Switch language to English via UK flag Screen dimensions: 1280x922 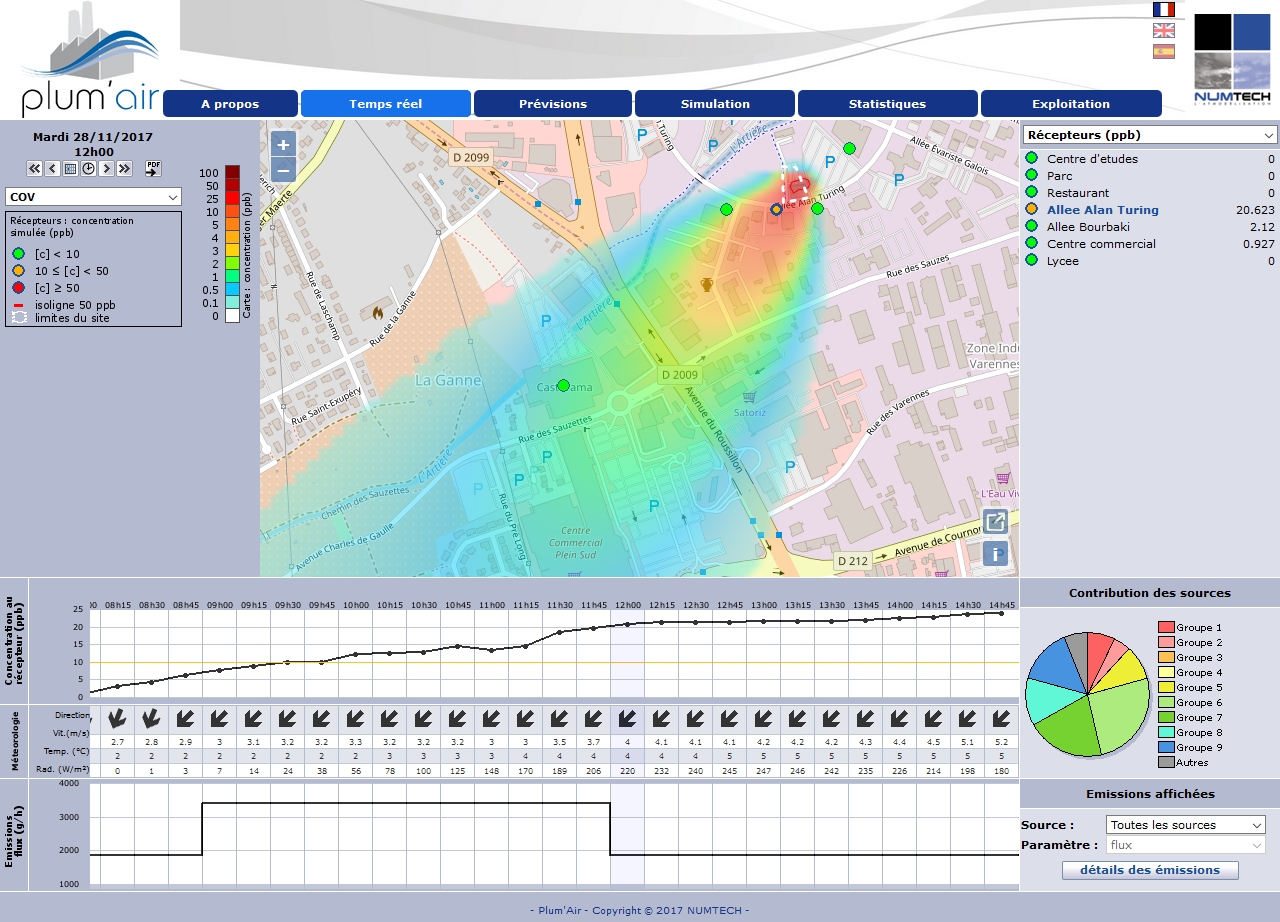pyautogui.click(x=1164, y=30)
